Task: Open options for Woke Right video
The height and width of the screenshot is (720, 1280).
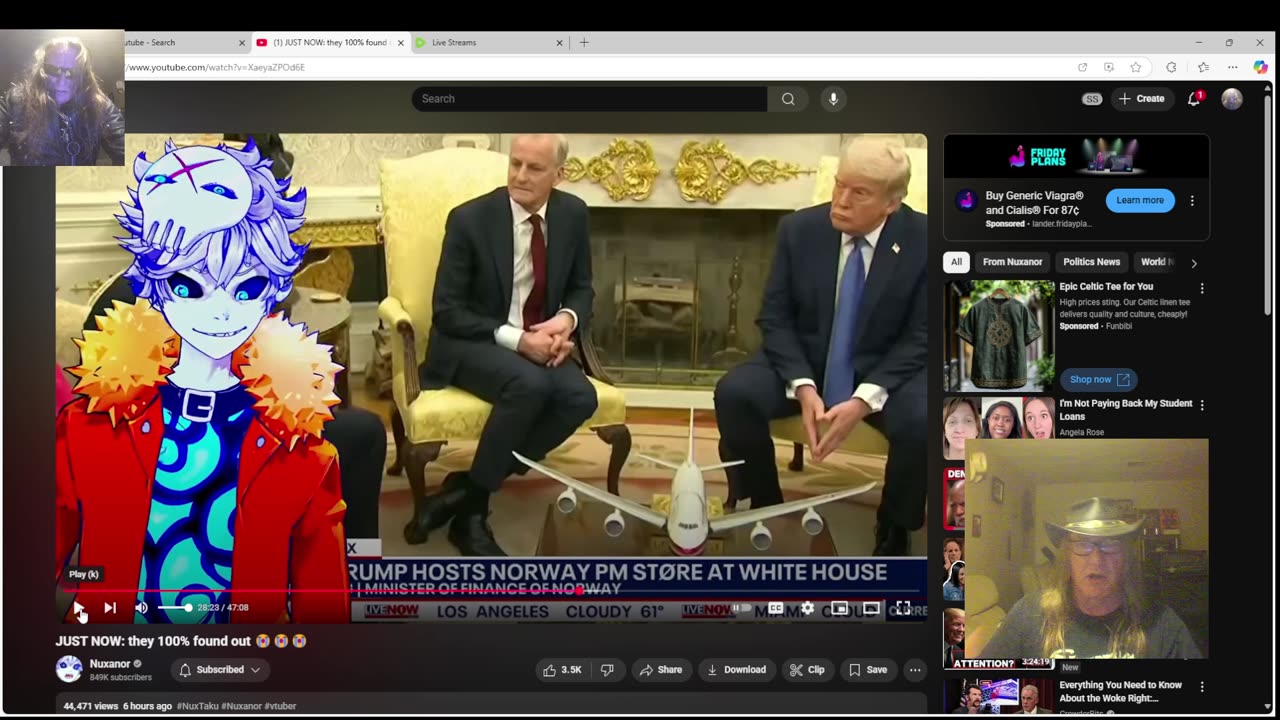Action: pos(1202,687)
